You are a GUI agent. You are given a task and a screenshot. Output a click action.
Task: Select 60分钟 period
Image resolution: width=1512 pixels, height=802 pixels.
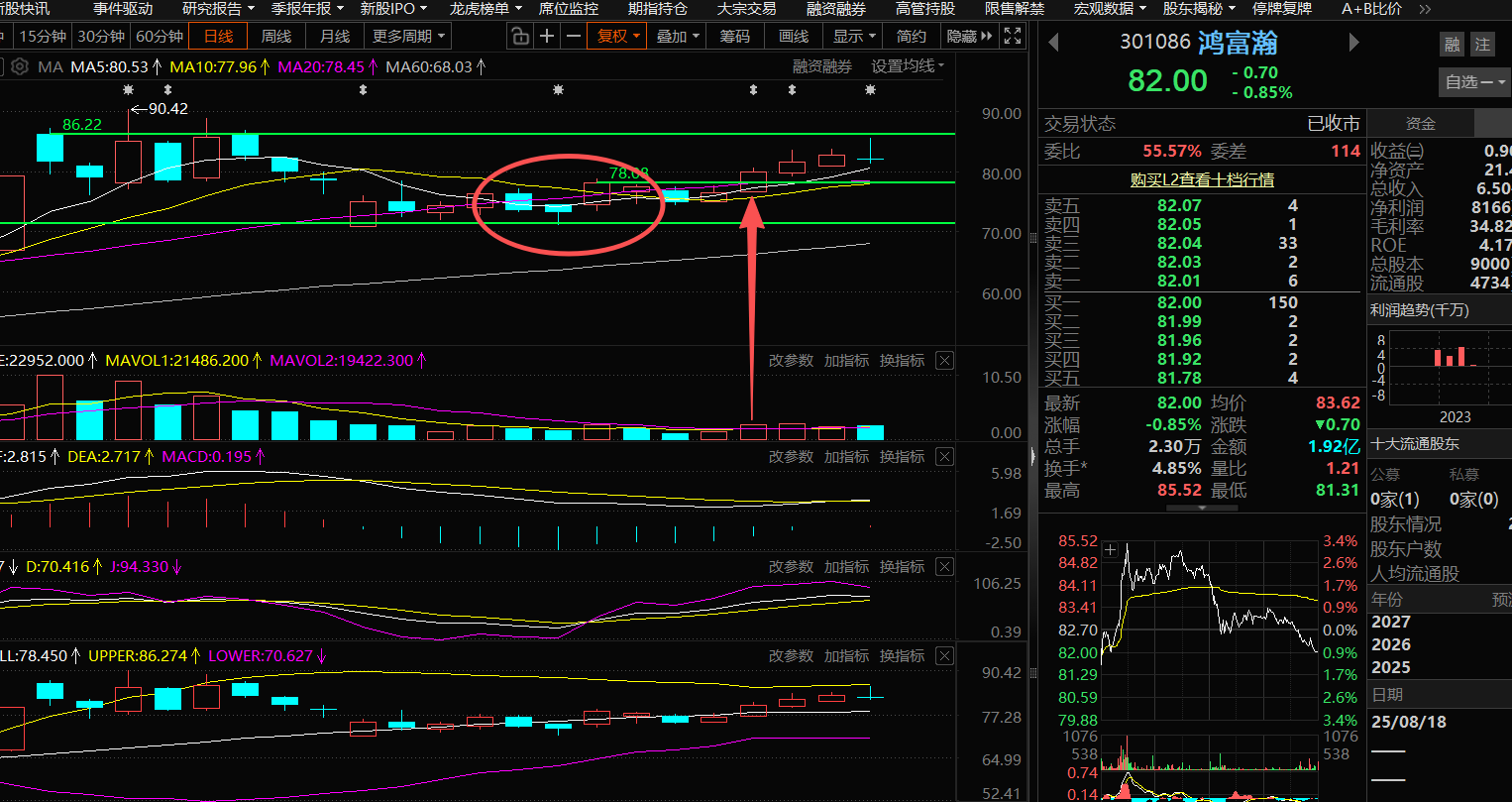click(160, 37)
